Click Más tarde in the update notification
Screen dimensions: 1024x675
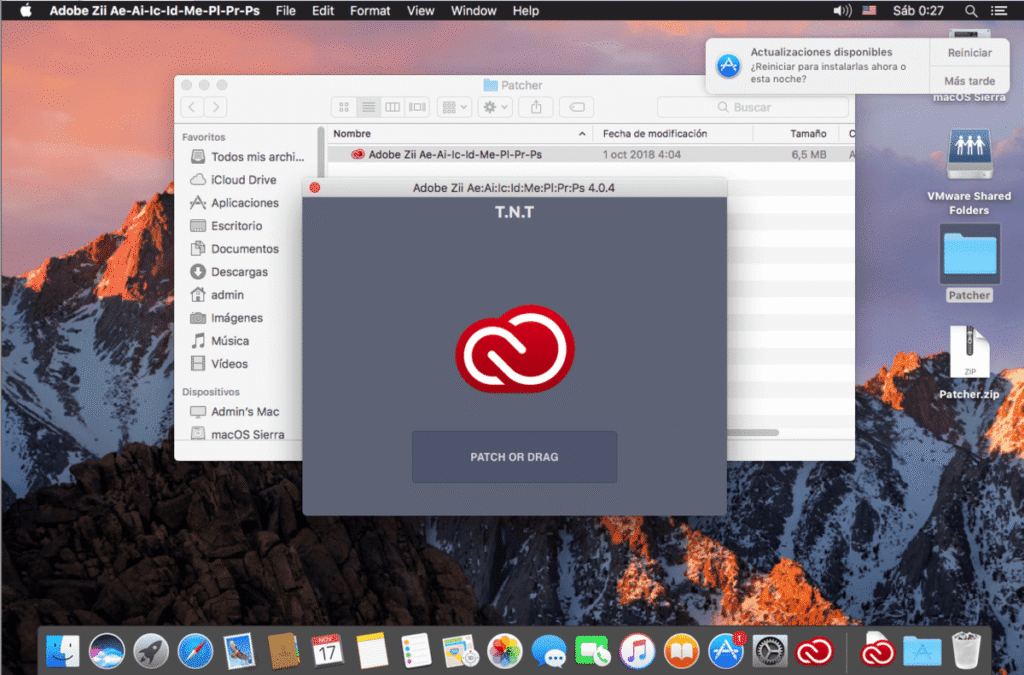point(969,81)
